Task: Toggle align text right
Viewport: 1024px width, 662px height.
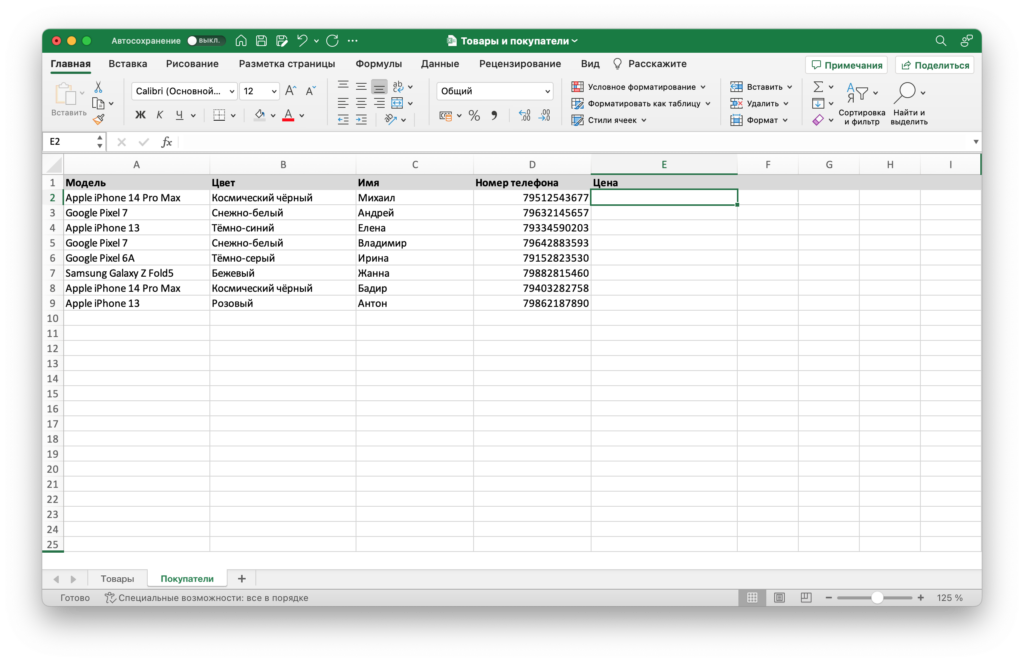Action: 379,103
